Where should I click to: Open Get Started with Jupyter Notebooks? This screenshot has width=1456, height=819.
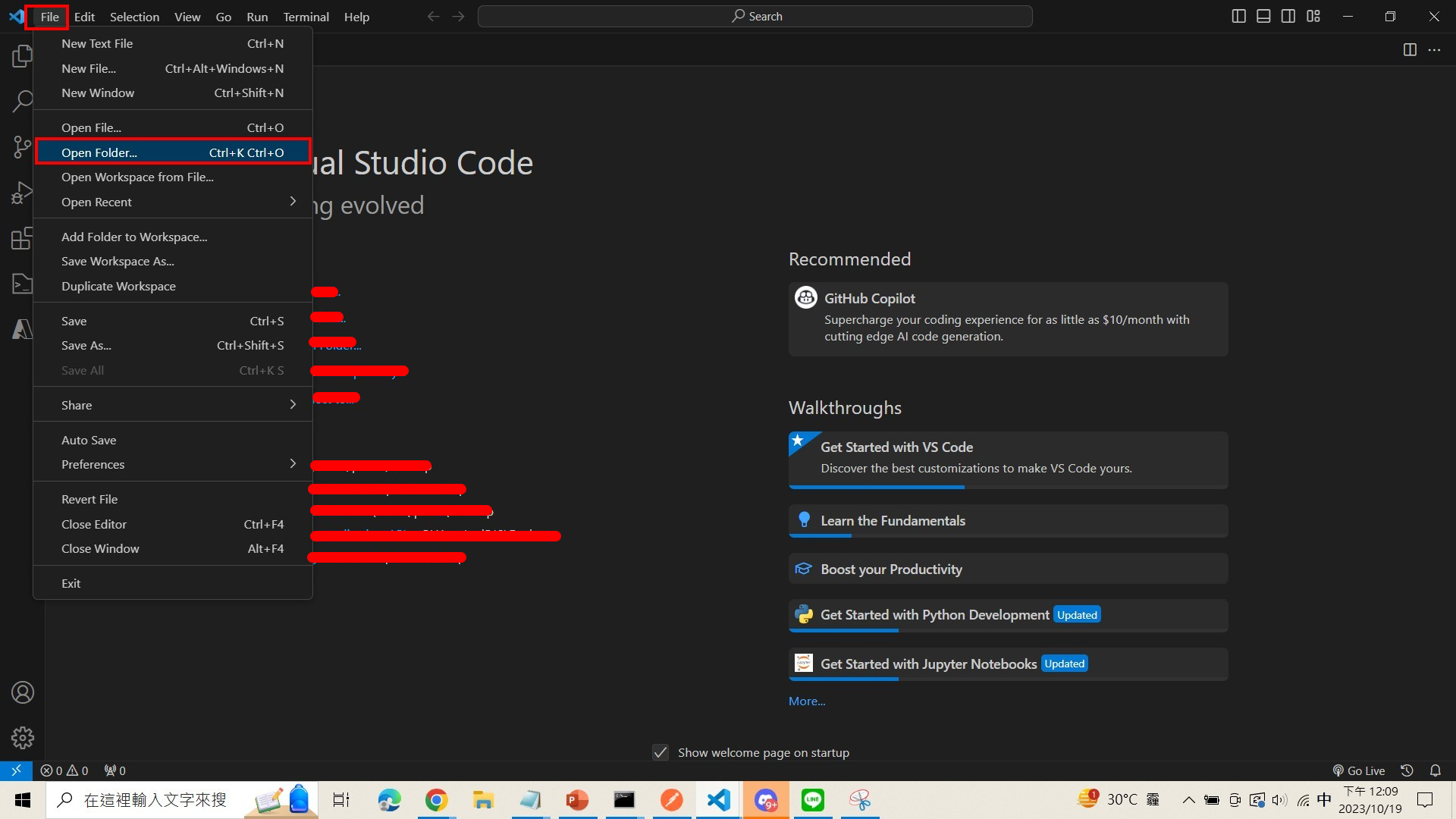pos(1008,664)
